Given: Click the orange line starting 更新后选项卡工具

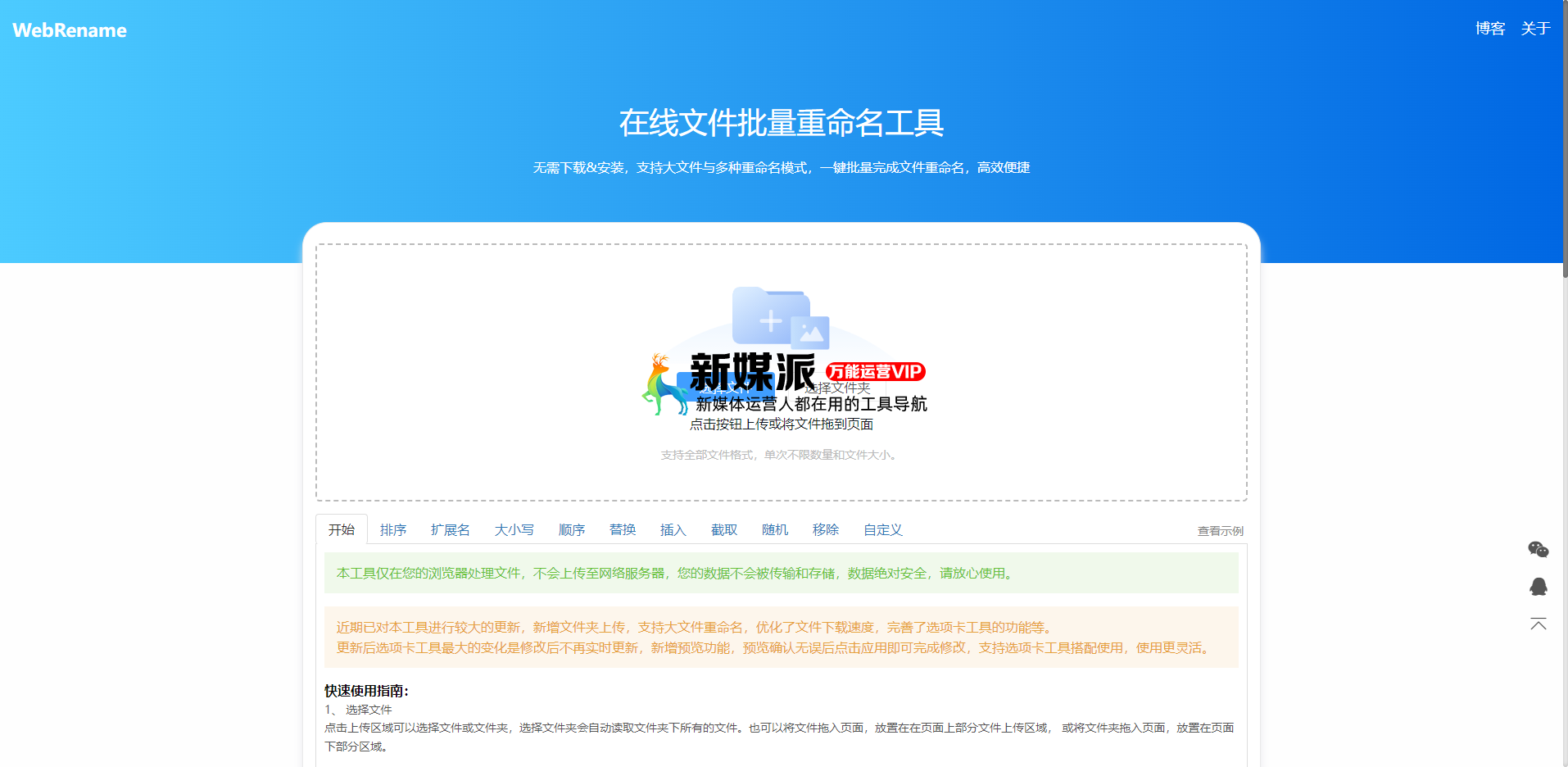Looking at the screenshot, I should pyautogui.click(x=775, y=647).
